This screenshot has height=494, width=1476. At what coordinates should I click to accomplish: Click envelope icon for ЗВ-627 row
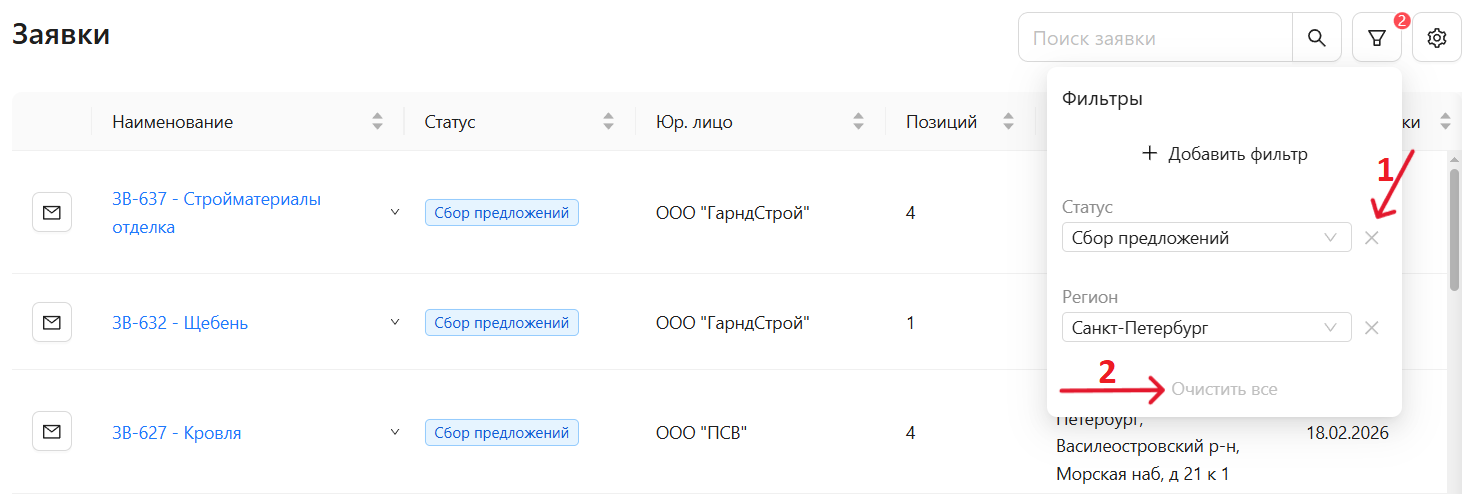[x=52, y=432]
